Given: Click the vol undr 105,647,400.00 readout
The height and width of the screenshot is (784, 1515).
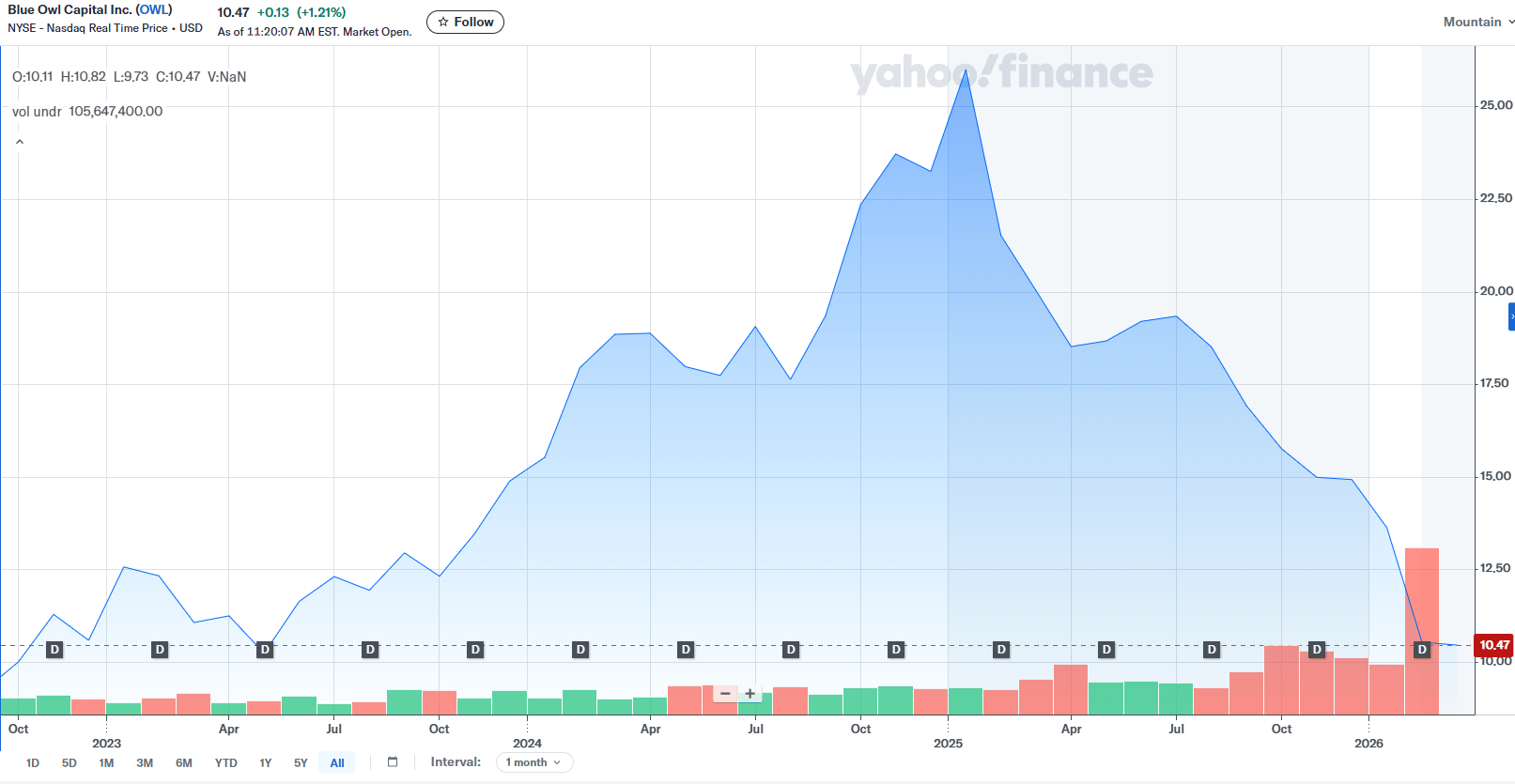Looking at the screenshot, I should [87, 112].
